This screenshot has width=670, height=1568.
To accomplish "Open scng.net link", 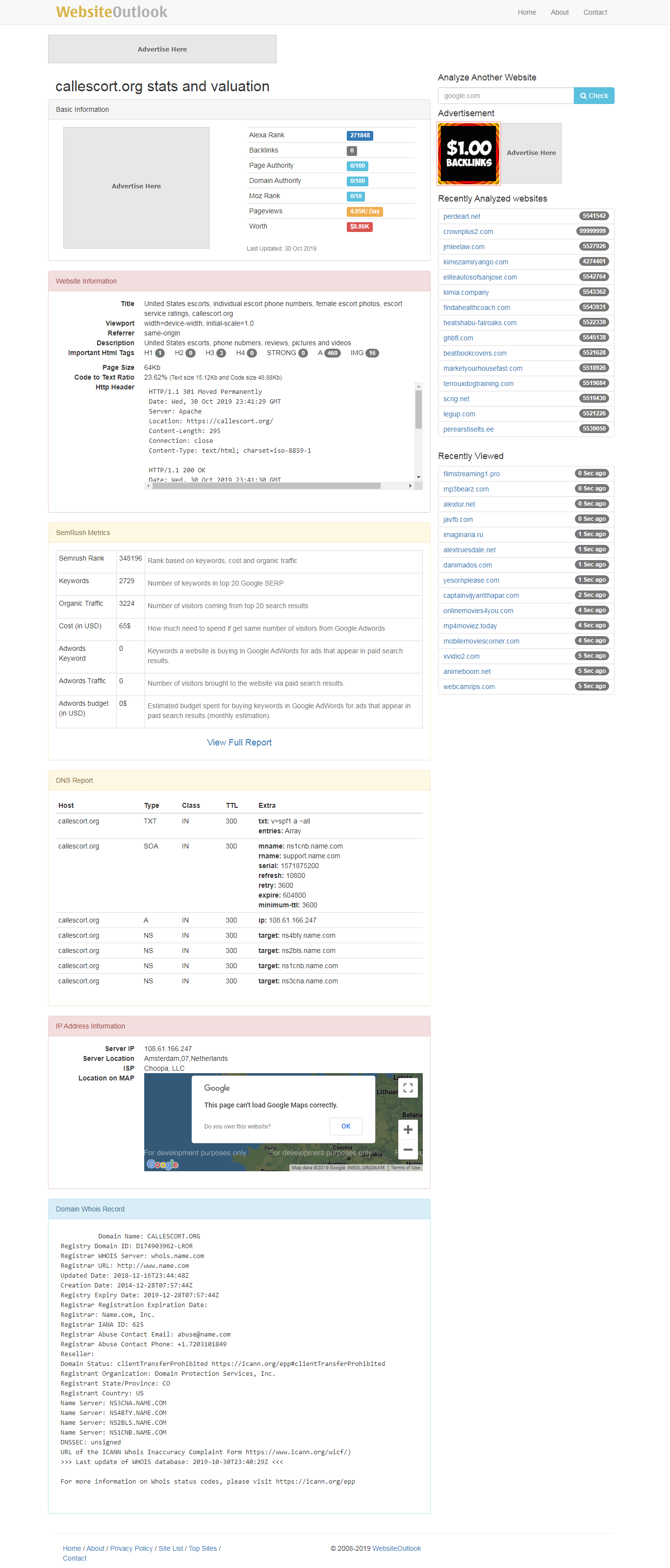I will [x=456, y=399].
